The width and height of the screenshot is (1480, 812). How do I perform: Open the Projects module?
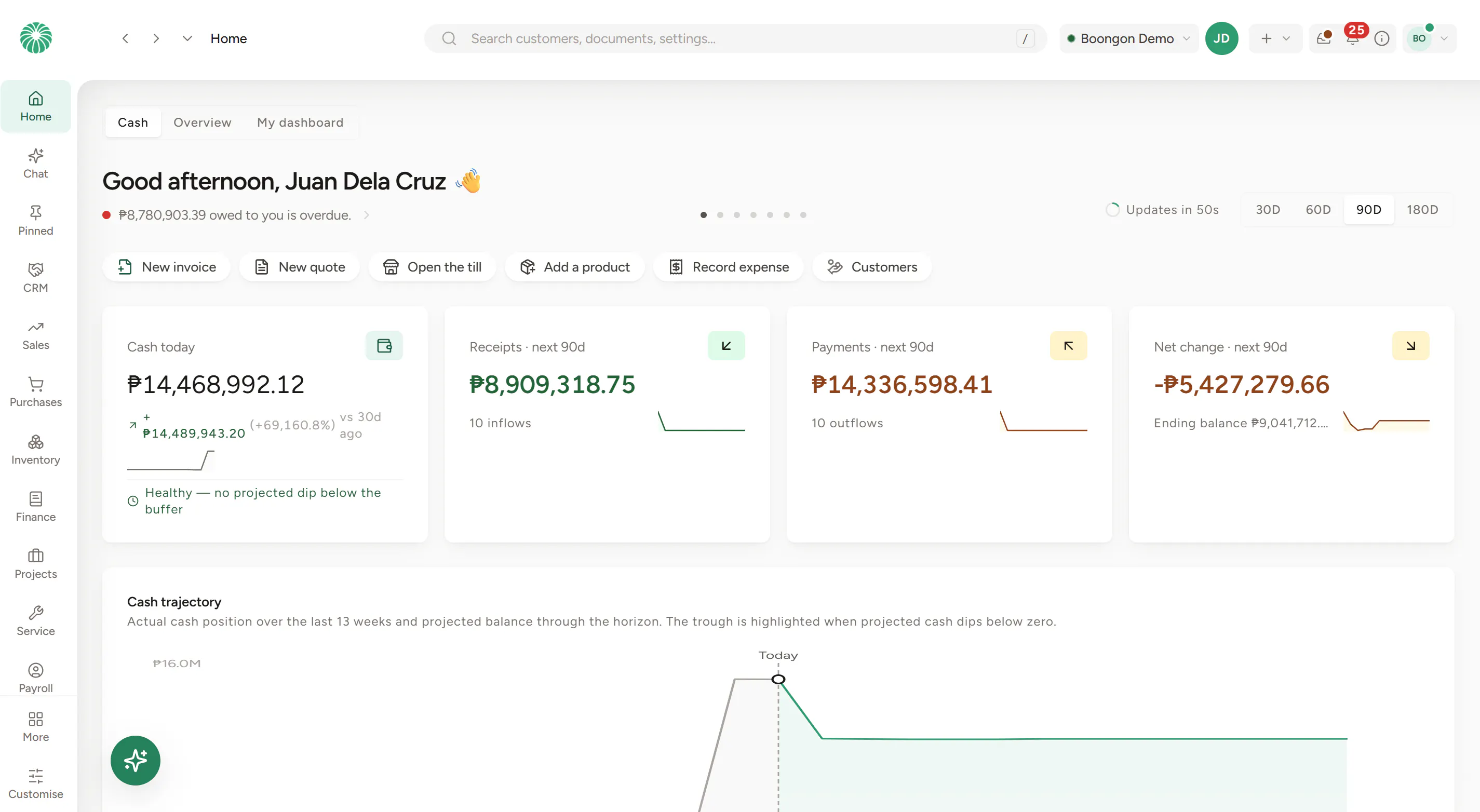click(x=36, y=564)
